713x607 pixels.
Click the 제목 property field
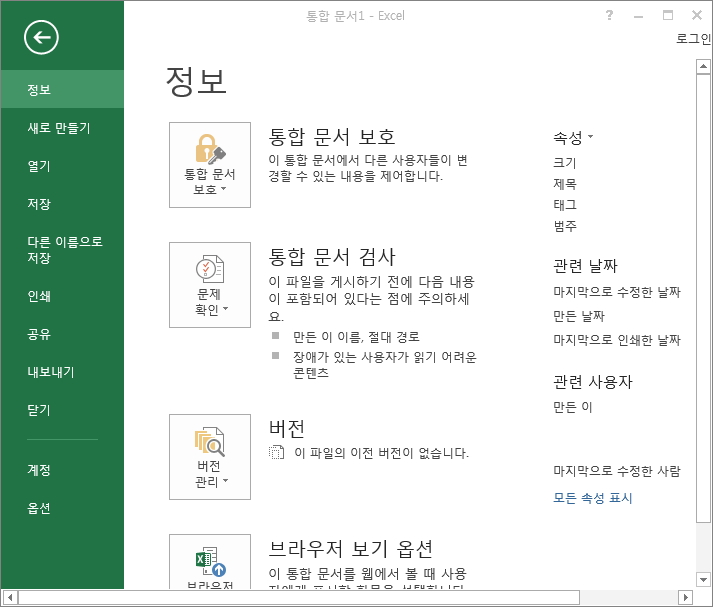(x=565, y=184)
